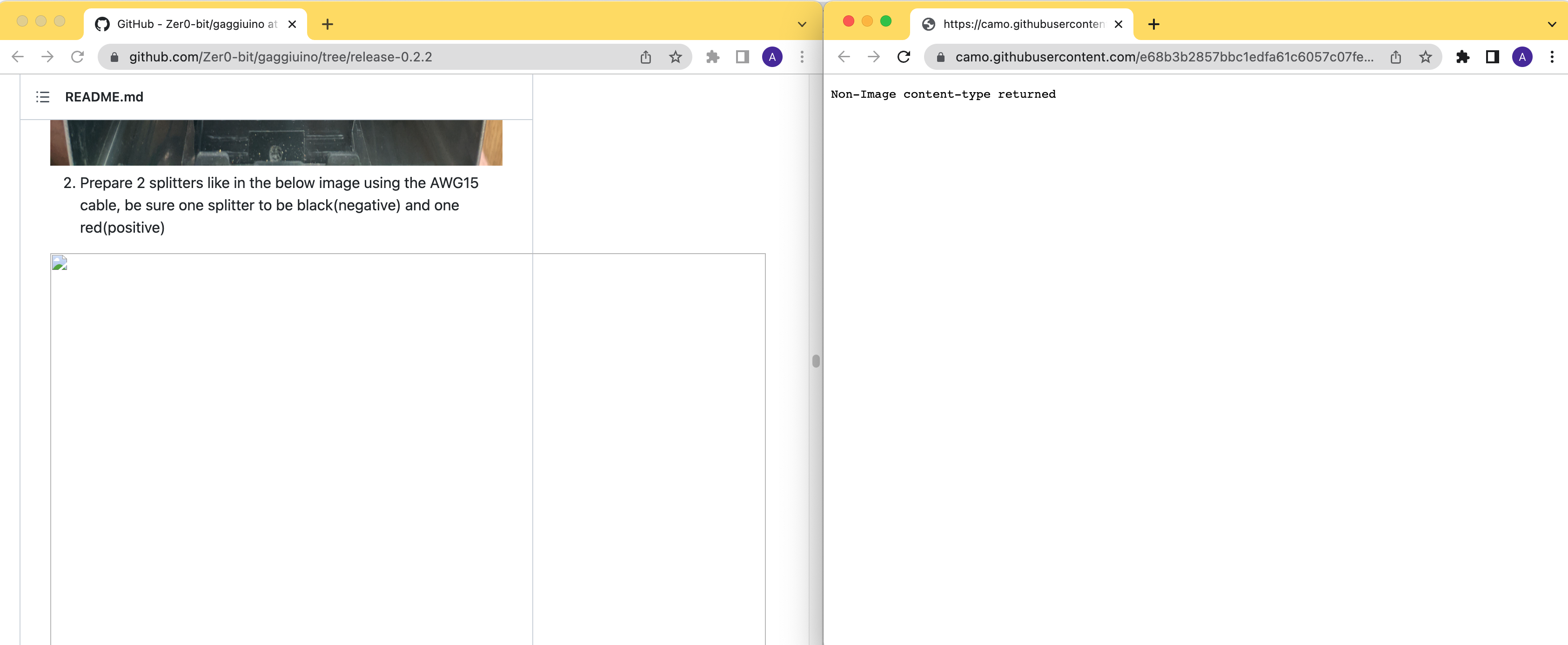Share the GitHub page via share icon
Screen dimensions: 1568x645
point(646,57)
